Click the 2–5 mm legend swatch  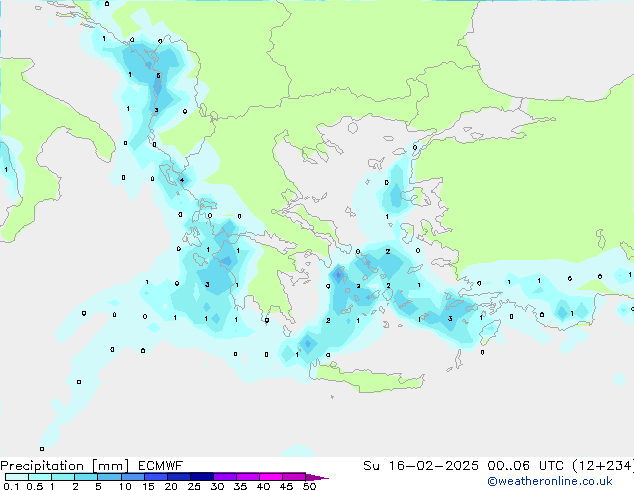tap(86, 477)
